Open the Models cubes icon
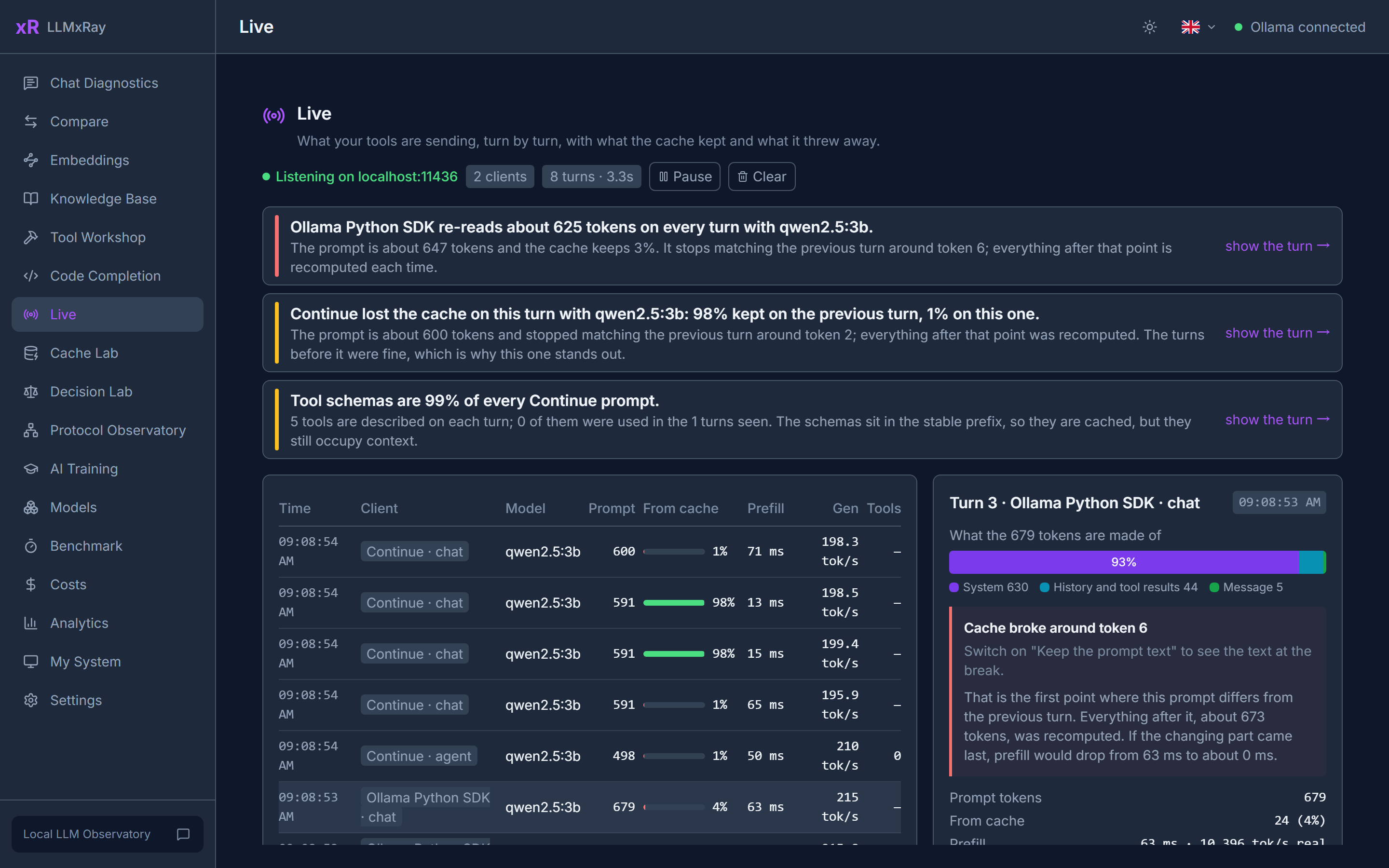 (31, 507)
